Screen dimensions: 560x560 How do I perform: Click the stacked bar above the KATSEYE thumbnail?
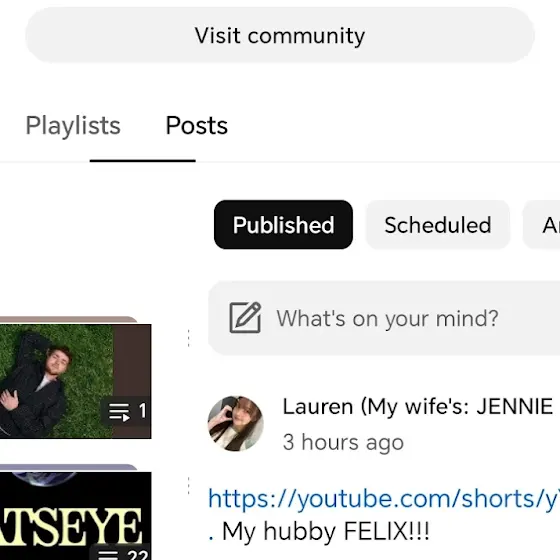69,467
